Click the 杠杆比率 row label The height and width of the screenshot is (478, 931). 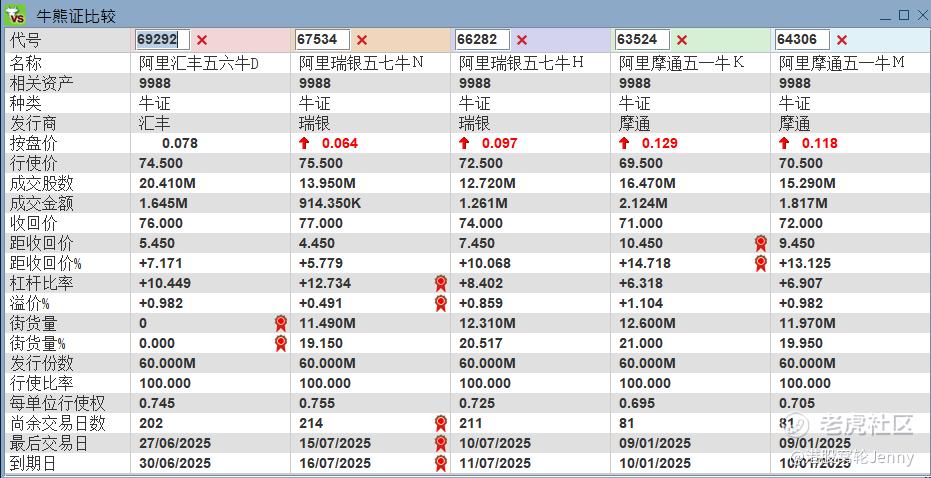click(x=42, y=283)
